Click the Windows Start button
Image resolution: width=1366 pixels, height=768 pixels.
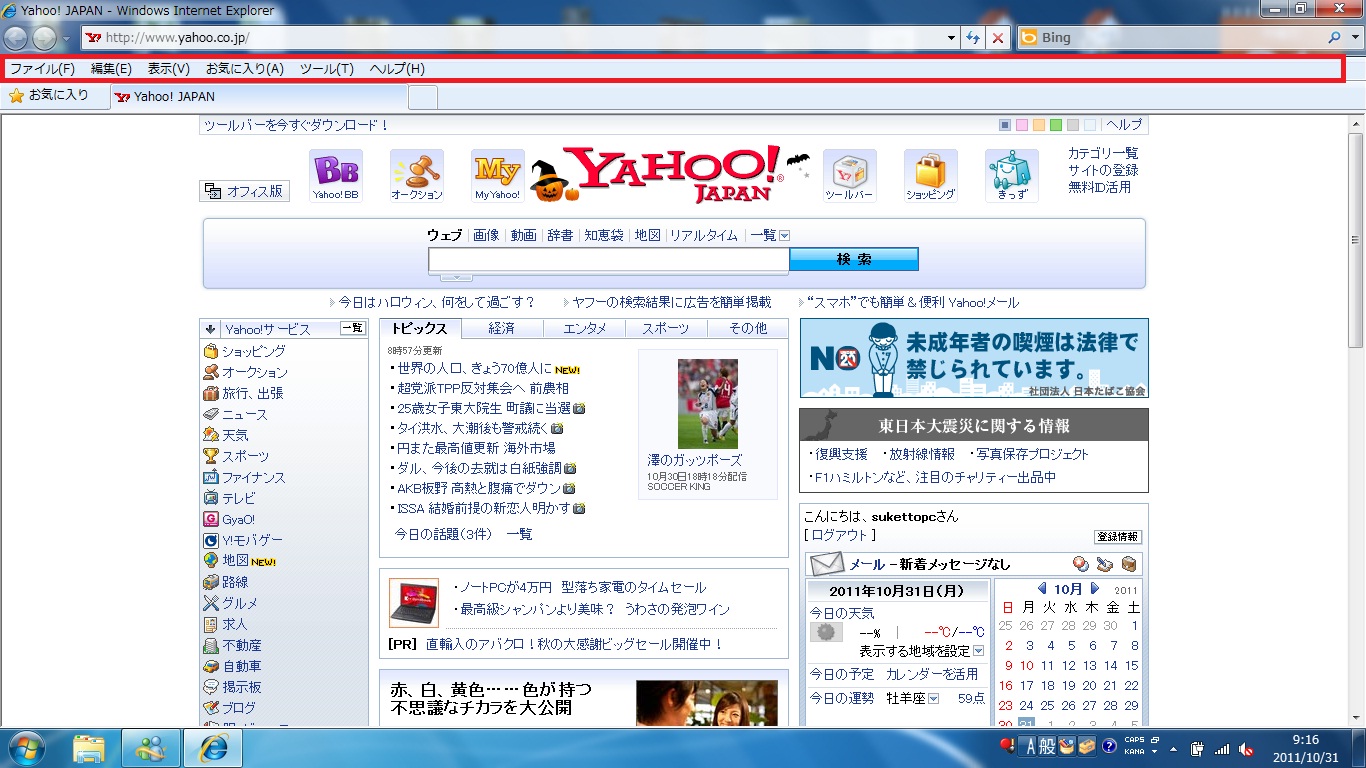click(26, 747)
